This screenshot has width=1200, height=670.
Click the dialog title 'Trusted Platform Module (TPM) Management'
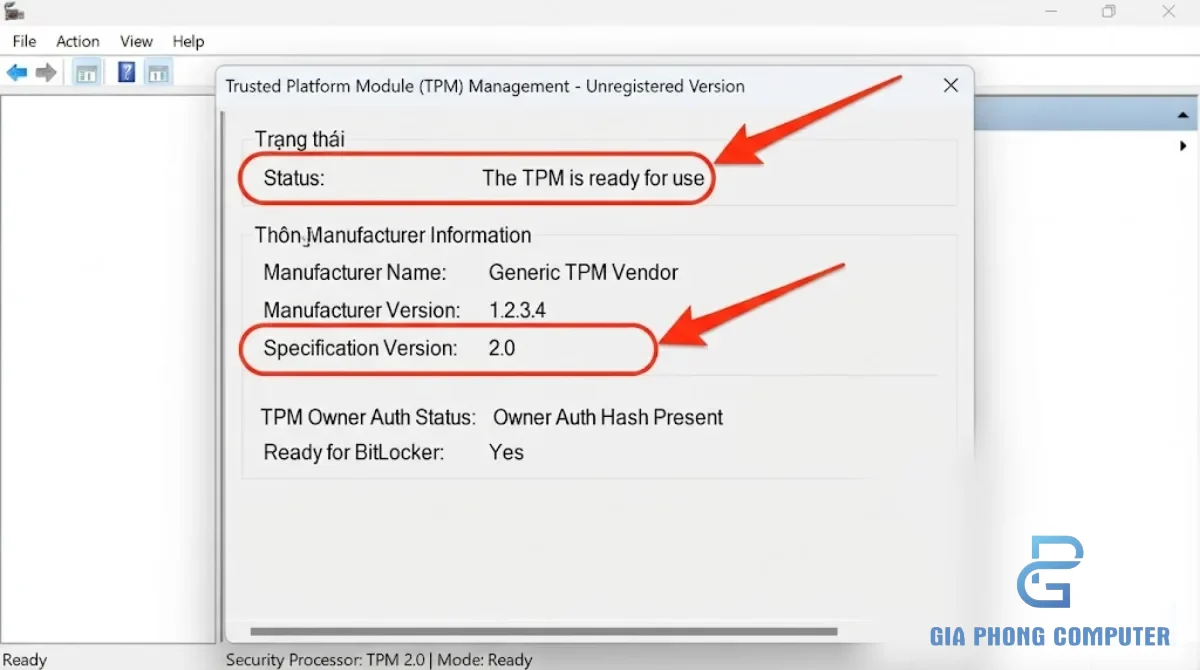coord(396,86)
